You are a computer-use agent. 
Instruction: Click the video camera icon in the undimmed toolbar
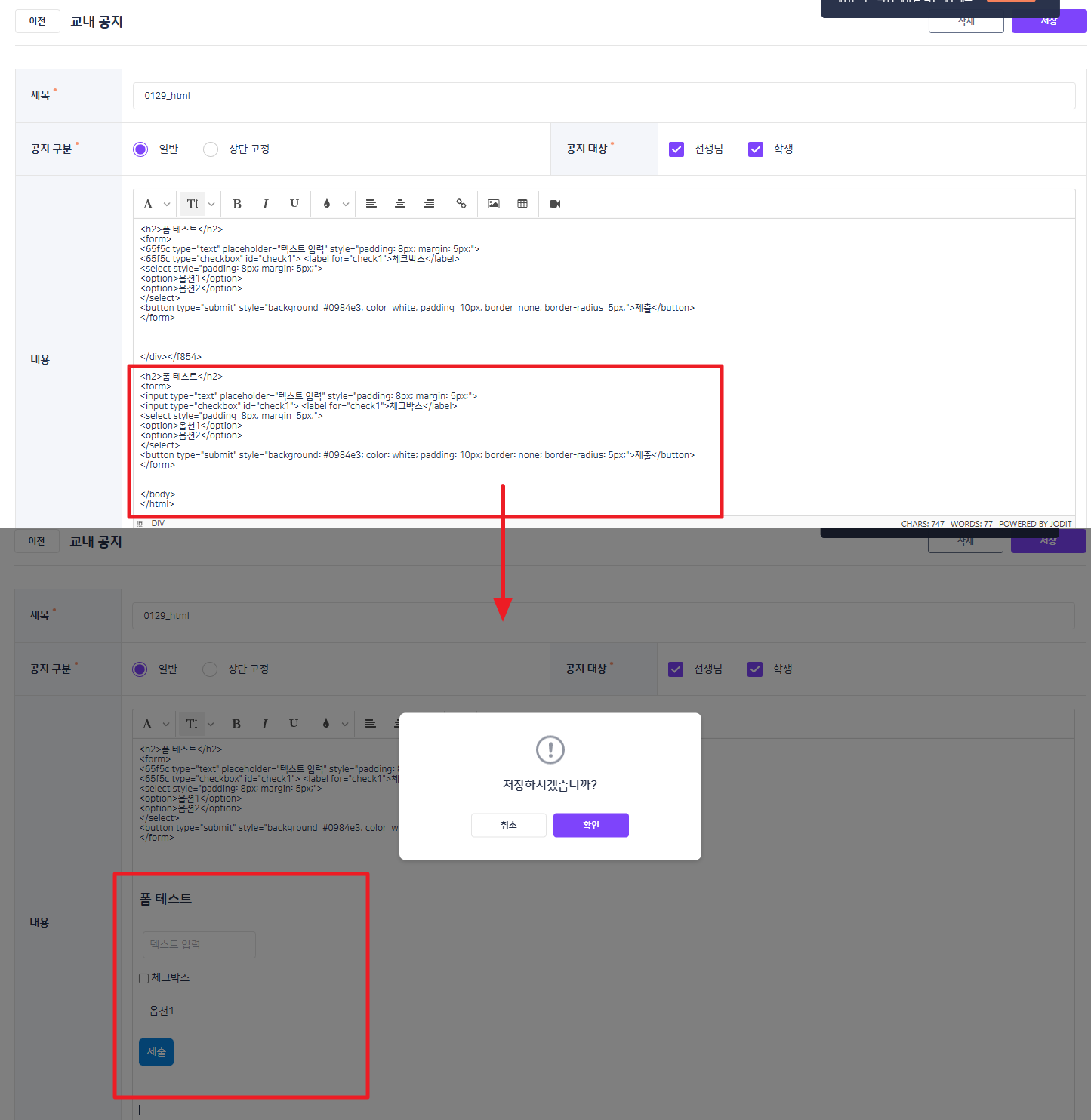coord(555,204)
